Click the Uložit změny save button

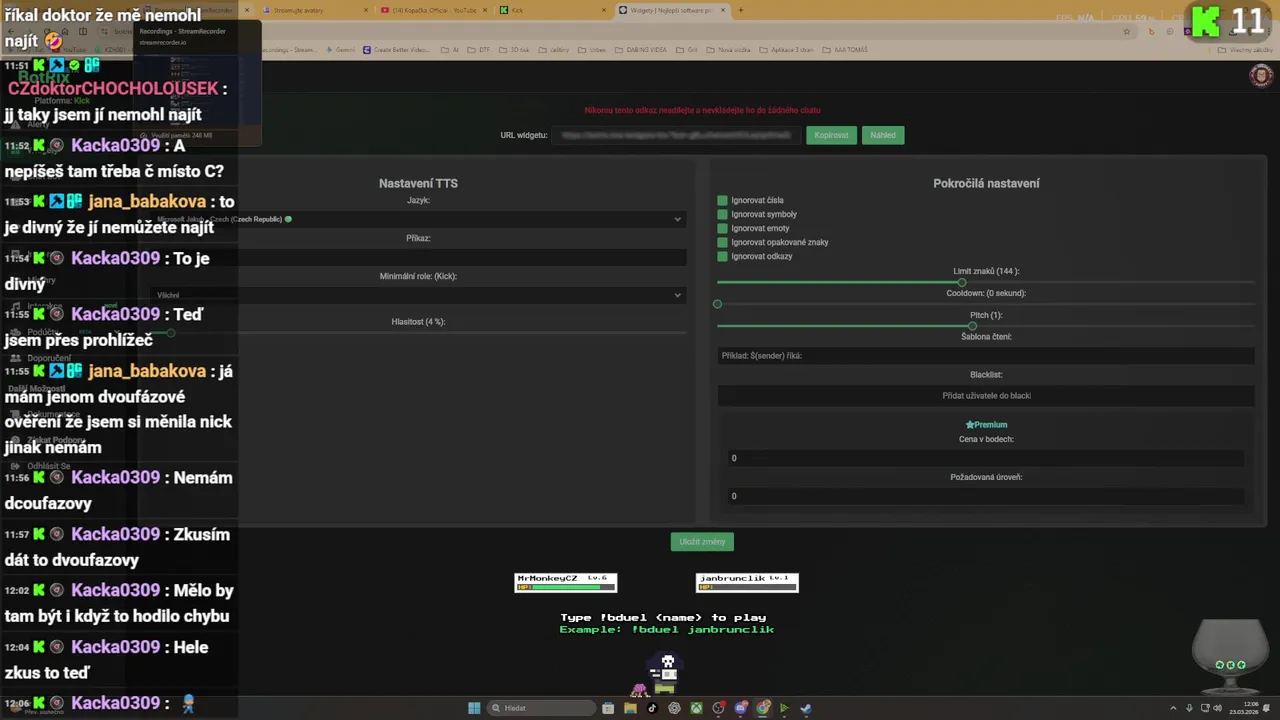click(702, 542)
